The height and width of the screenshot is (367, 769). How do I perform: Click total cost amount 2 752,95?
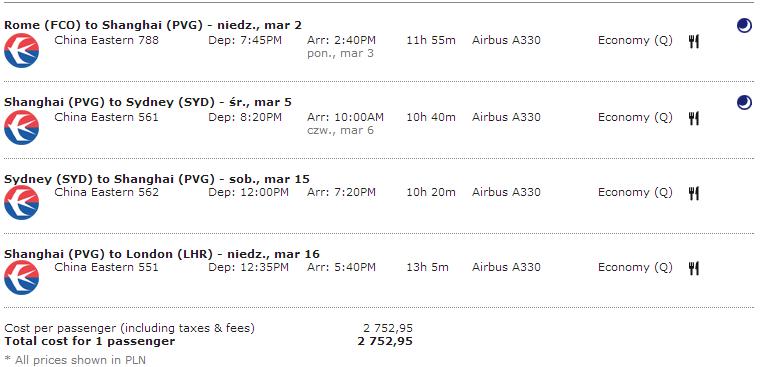coord(385,341)
